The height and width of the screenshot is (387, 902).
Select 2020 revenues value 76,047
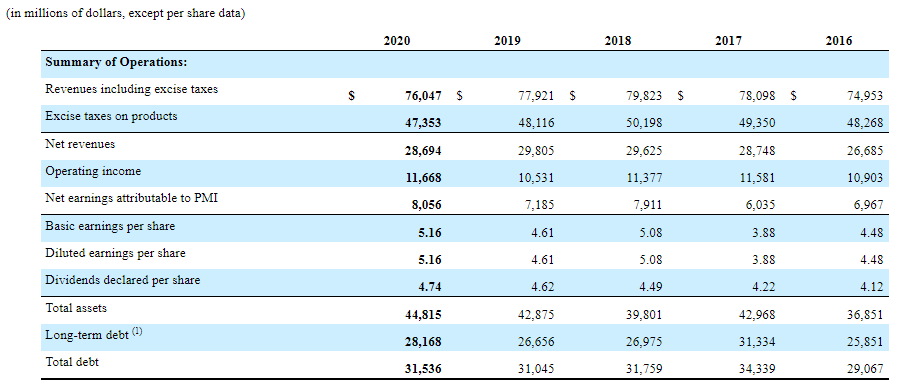pos(423,96)
